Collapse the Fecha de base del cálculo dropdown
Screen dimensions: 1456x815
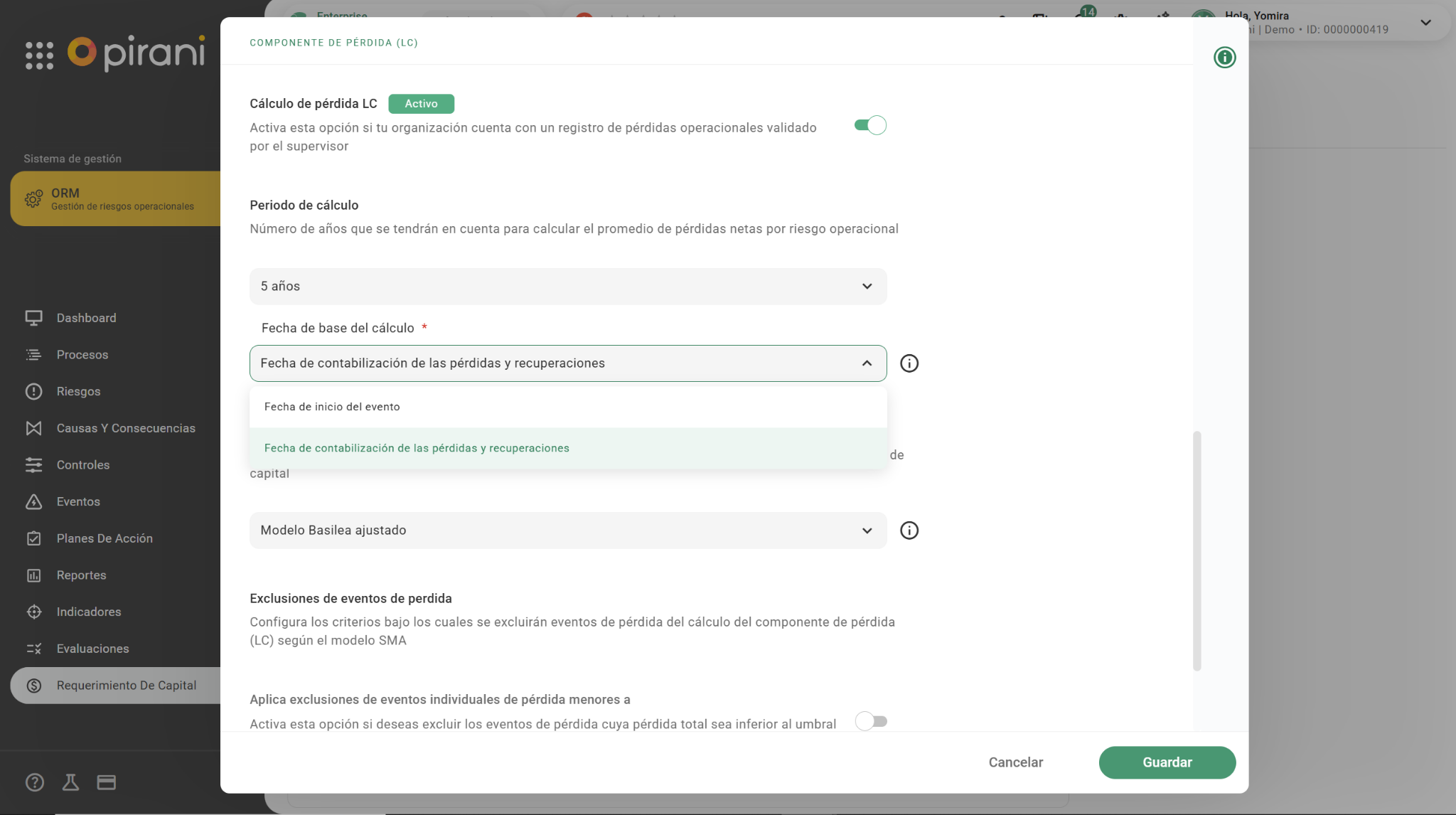click(867, 363)
